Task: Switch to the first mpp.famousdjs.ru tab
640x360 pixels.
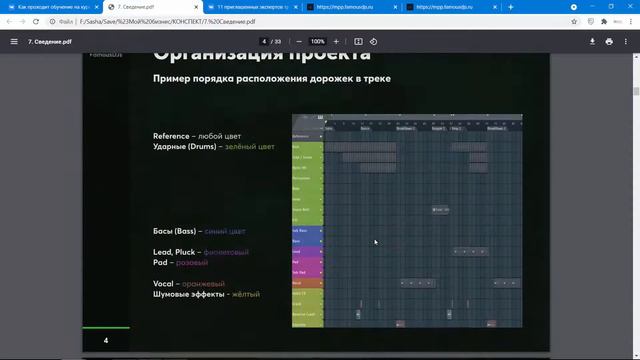Action: point(352,7)
